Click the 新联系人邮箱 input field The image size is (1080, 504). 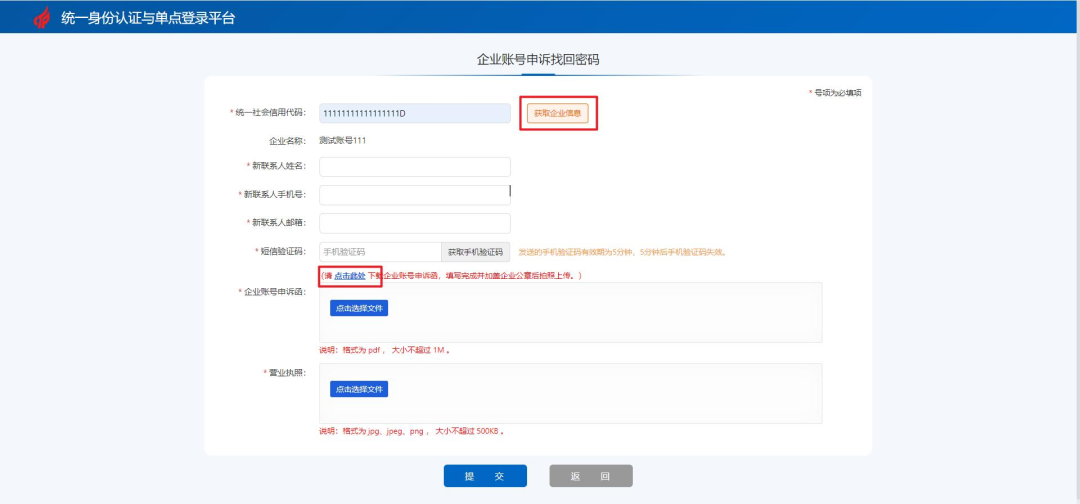click(415, 223)
